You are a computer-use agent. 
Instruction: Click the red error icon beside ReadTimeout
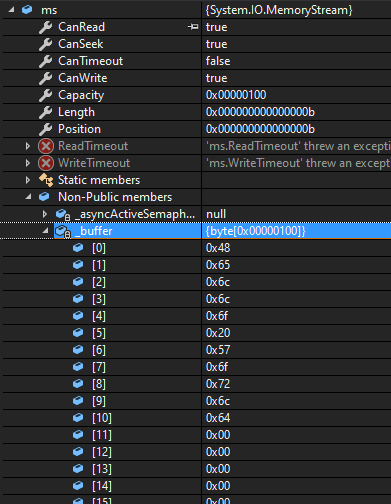point(46,146)
